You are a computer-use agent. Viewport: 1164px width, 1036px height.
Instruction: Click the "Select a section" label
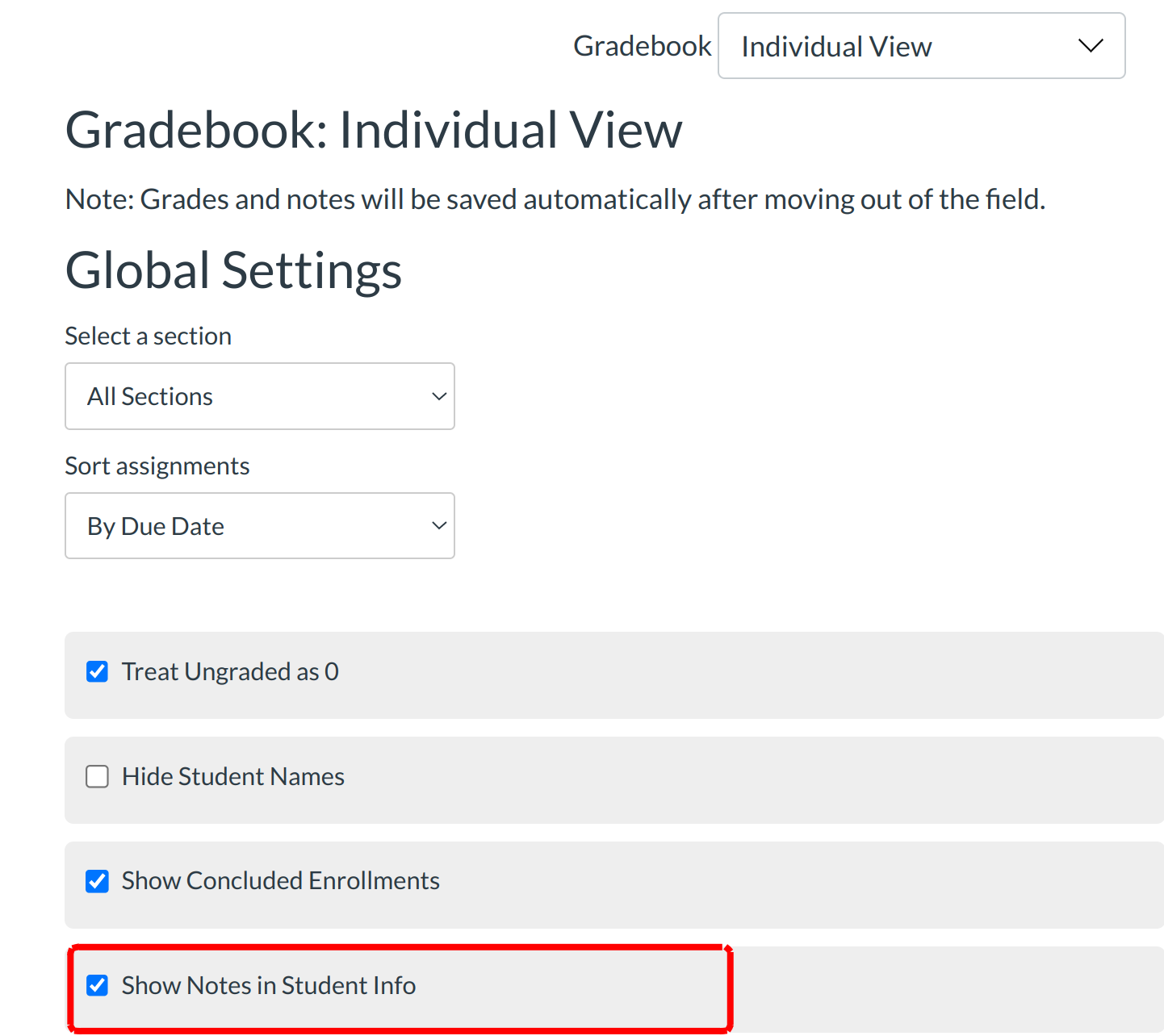[148, 336]
